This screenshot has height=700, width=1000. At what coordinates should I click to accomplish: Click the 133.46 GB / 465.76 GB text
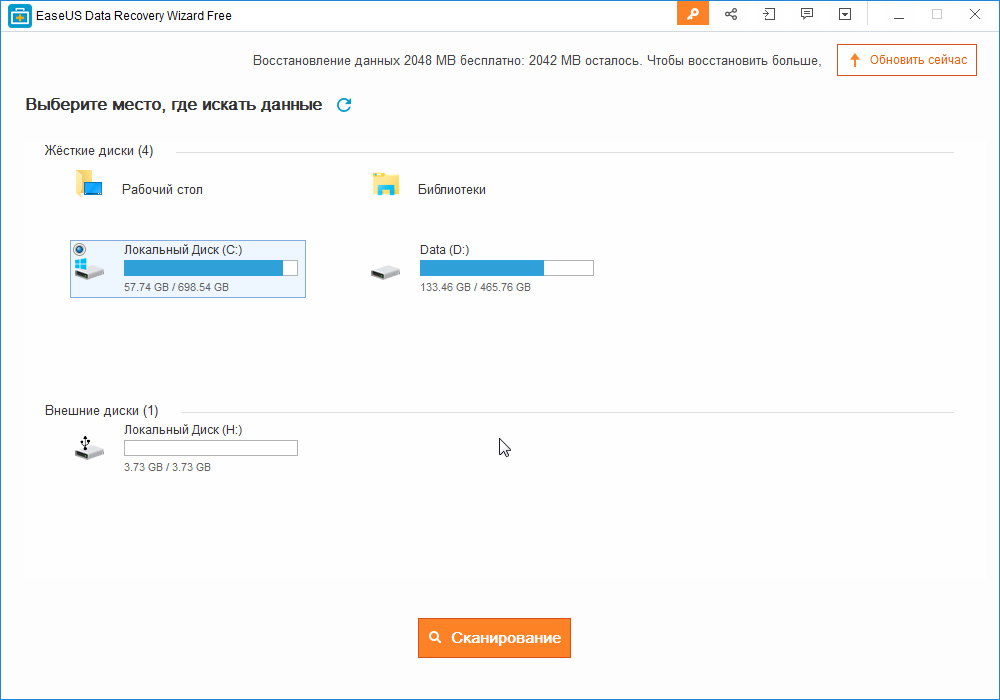[x=475, y=287]
